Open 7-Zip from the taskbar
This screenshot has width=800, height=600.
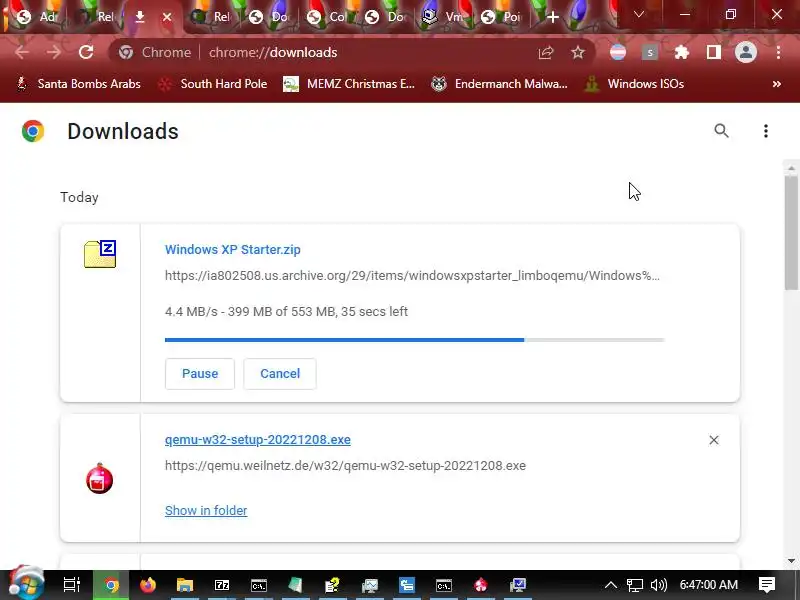(x=222, y=585)
